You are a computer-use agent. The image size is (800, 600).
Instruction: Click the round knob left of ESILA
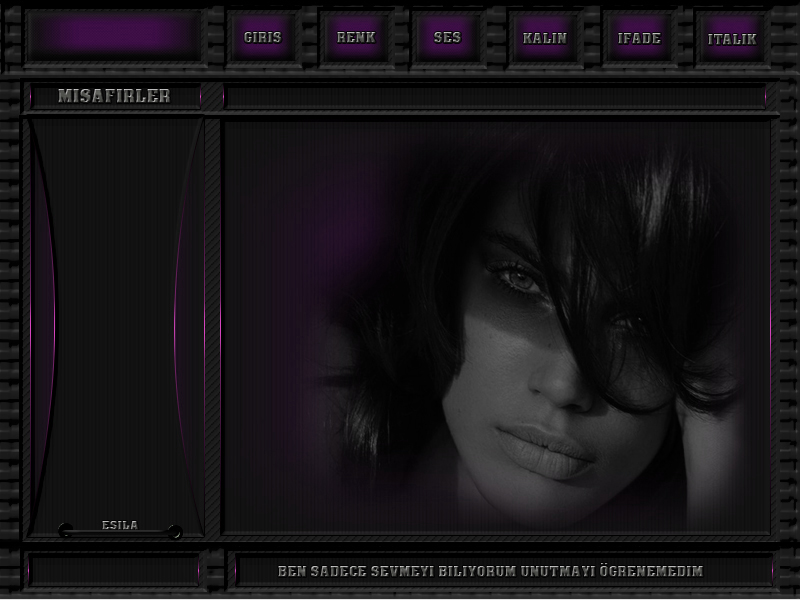[65, 530]
